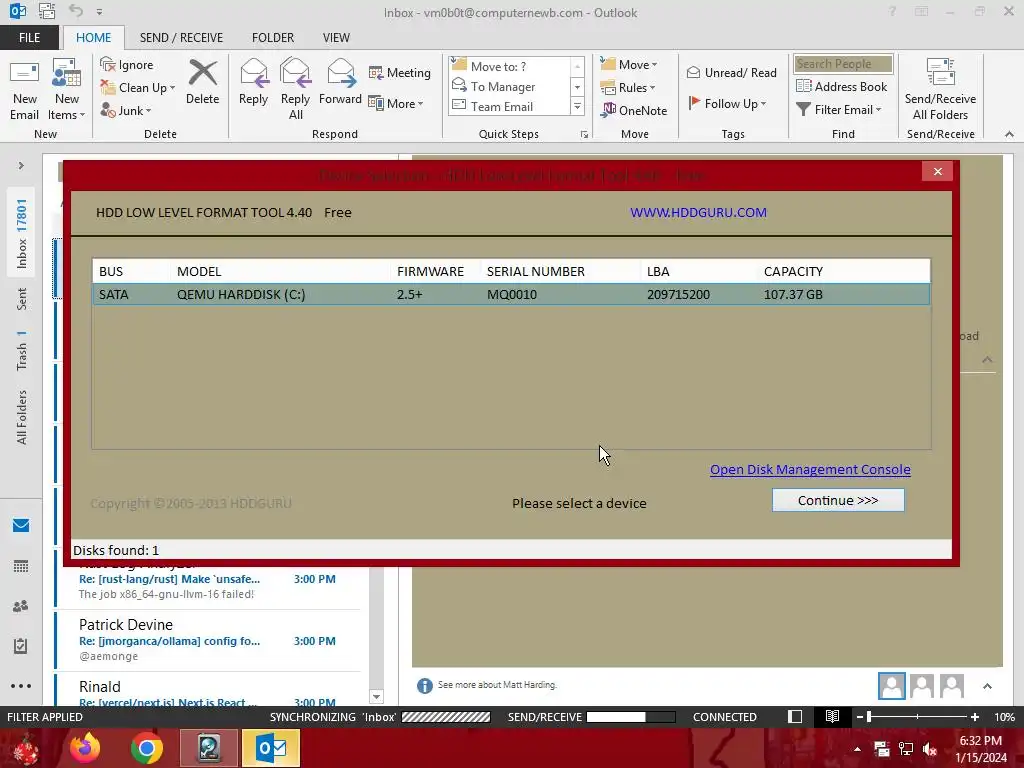
Task: Reply to the message
Action: tap(253, 82)
